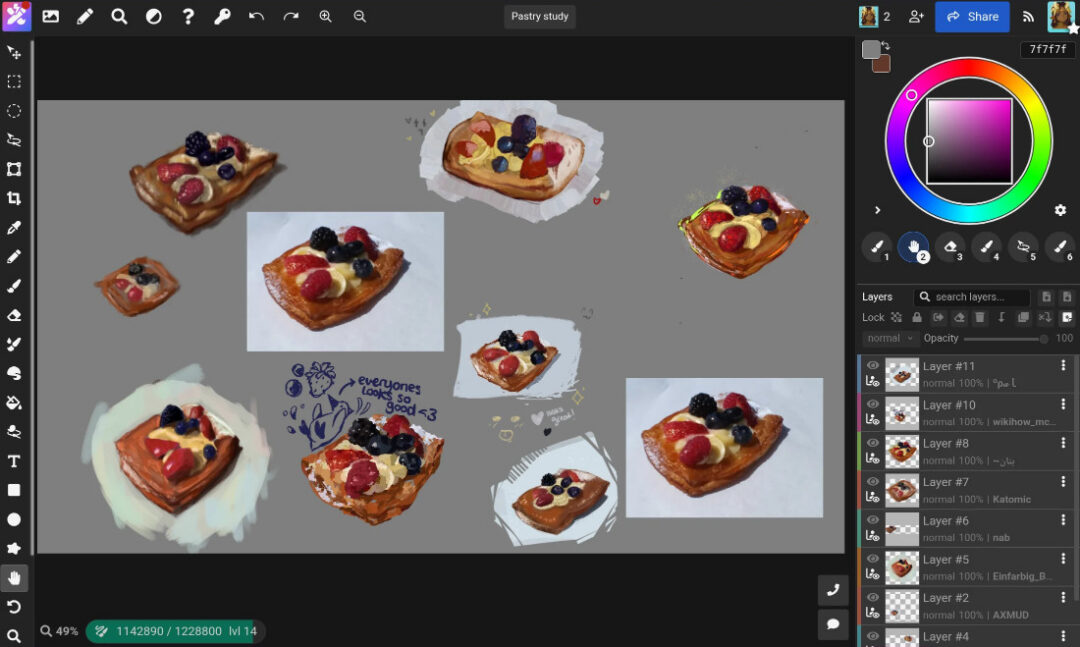Screen dimensions: 1080x647
Task: Click the key icon in top bar
Action: tap(222, 17)
